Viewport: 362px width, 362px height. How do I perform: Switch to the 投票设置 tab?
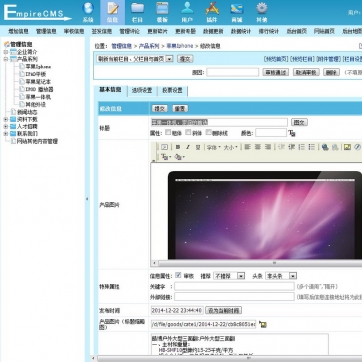tap(172, 90)
